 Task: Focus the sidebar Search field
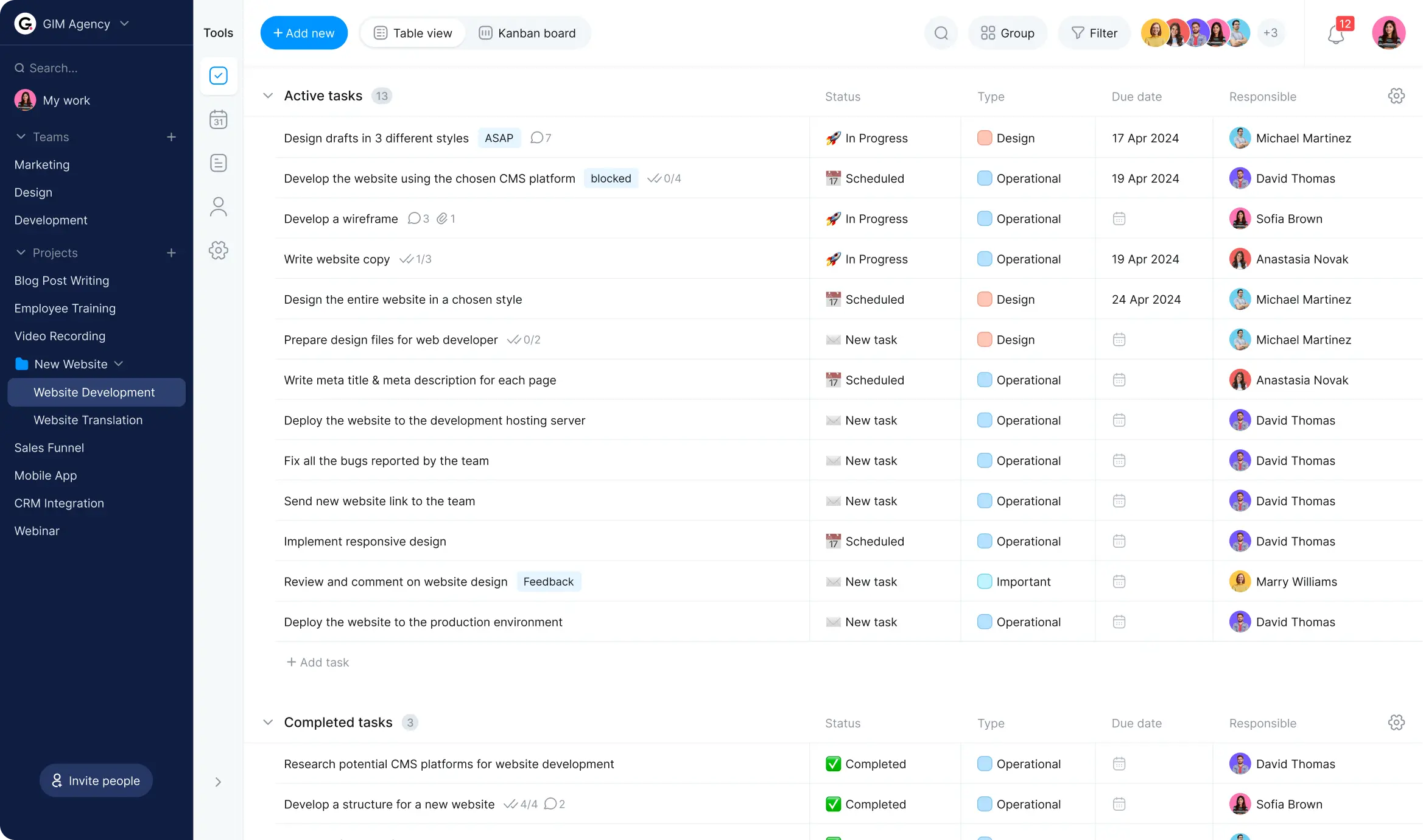coord(96,68)
